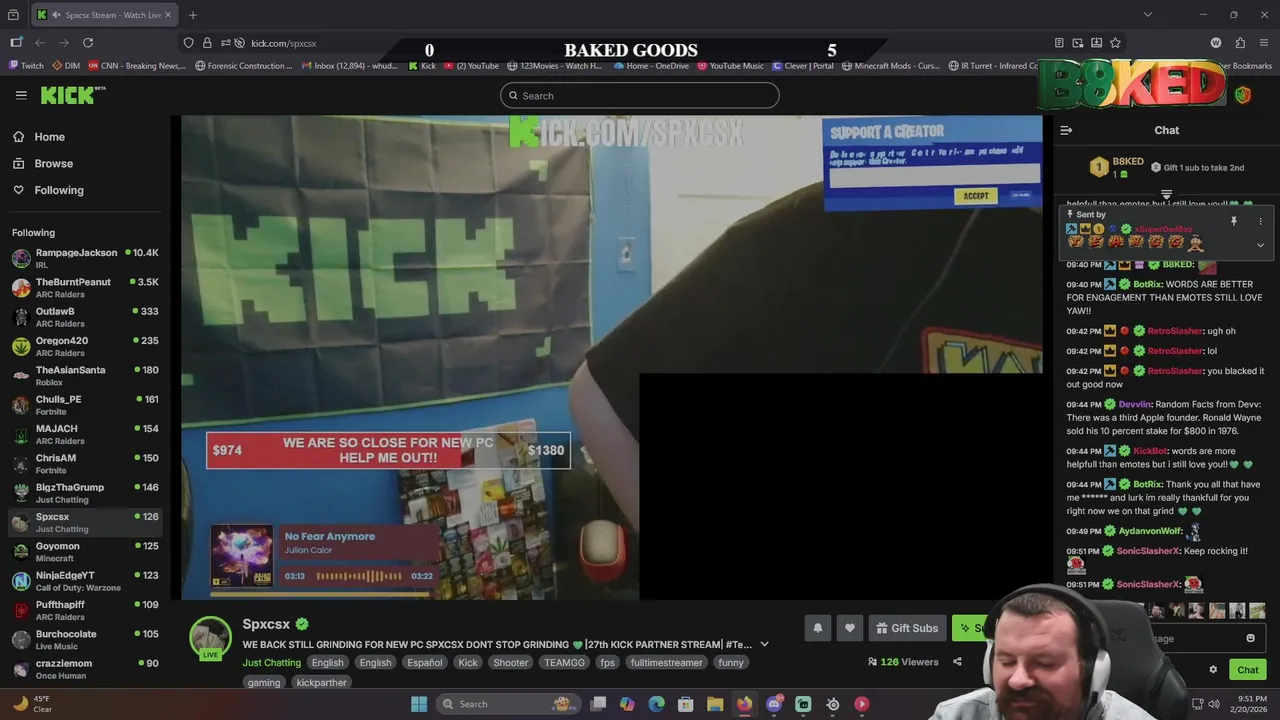Select ChrisAM in Following list
The image size is (1280, 720).
point(85,464)
